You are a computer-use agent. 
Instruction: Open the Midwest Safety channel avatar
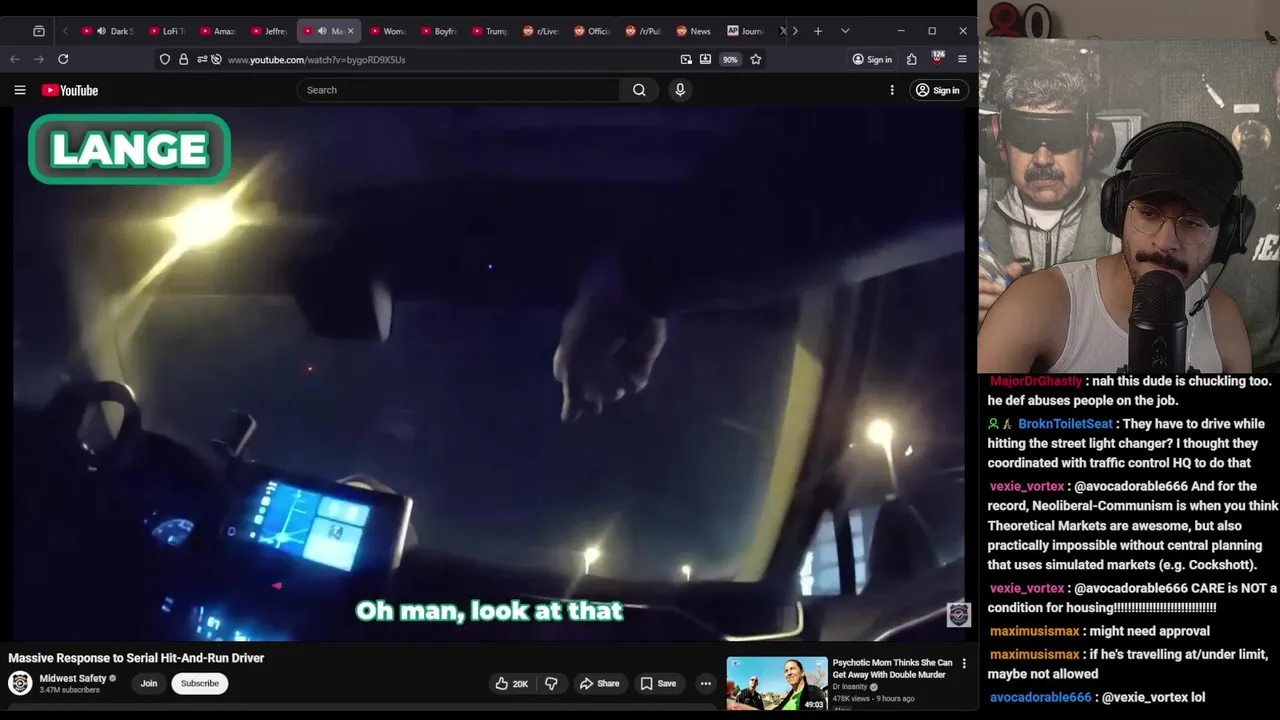tap(20, 683)
